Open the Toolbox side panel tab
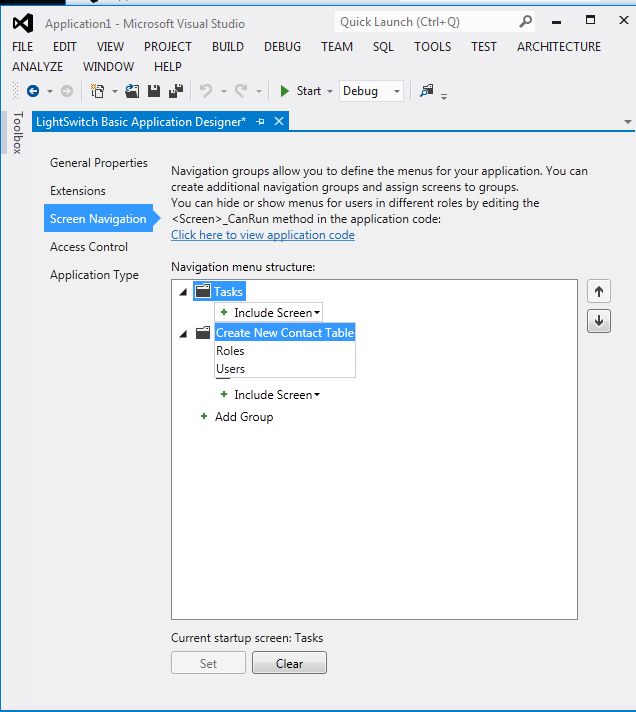 (17, 133)
